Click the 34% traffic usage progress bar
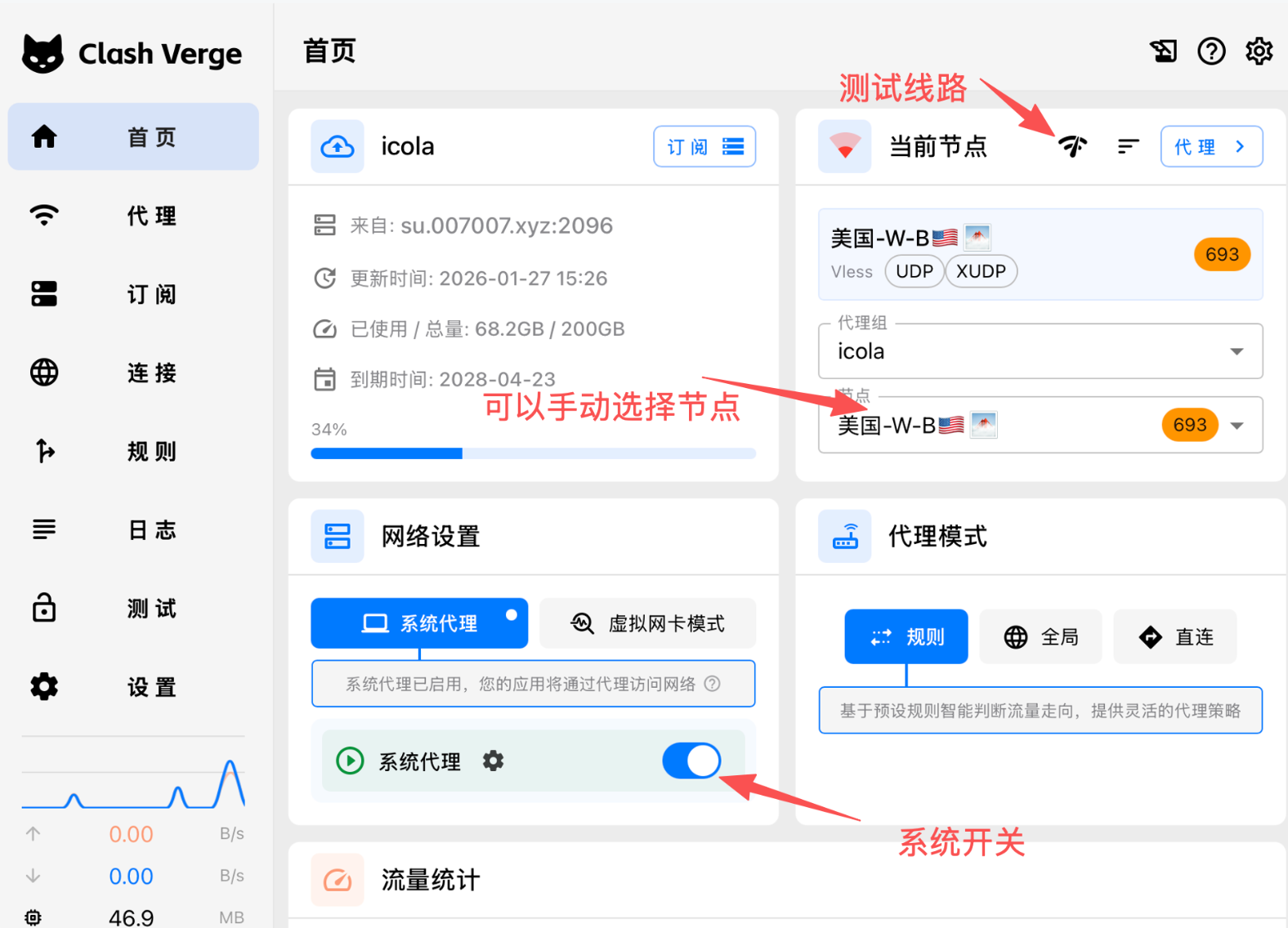The image size is (1288, 928). pyautogui.click(x=533, y=453)
